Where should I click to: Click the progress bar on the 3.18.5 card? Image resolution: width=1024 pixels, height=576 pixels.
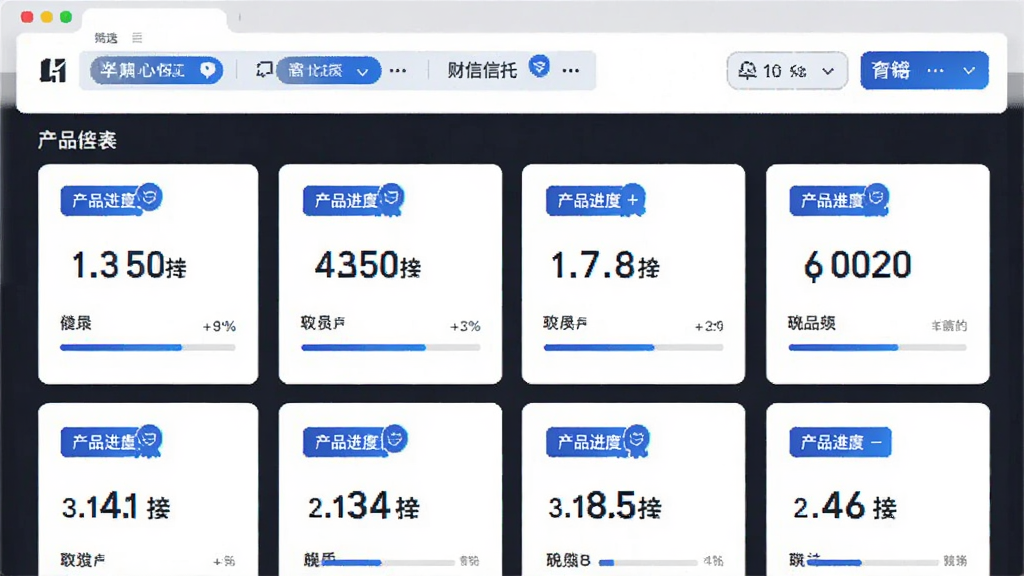point(648,562)
